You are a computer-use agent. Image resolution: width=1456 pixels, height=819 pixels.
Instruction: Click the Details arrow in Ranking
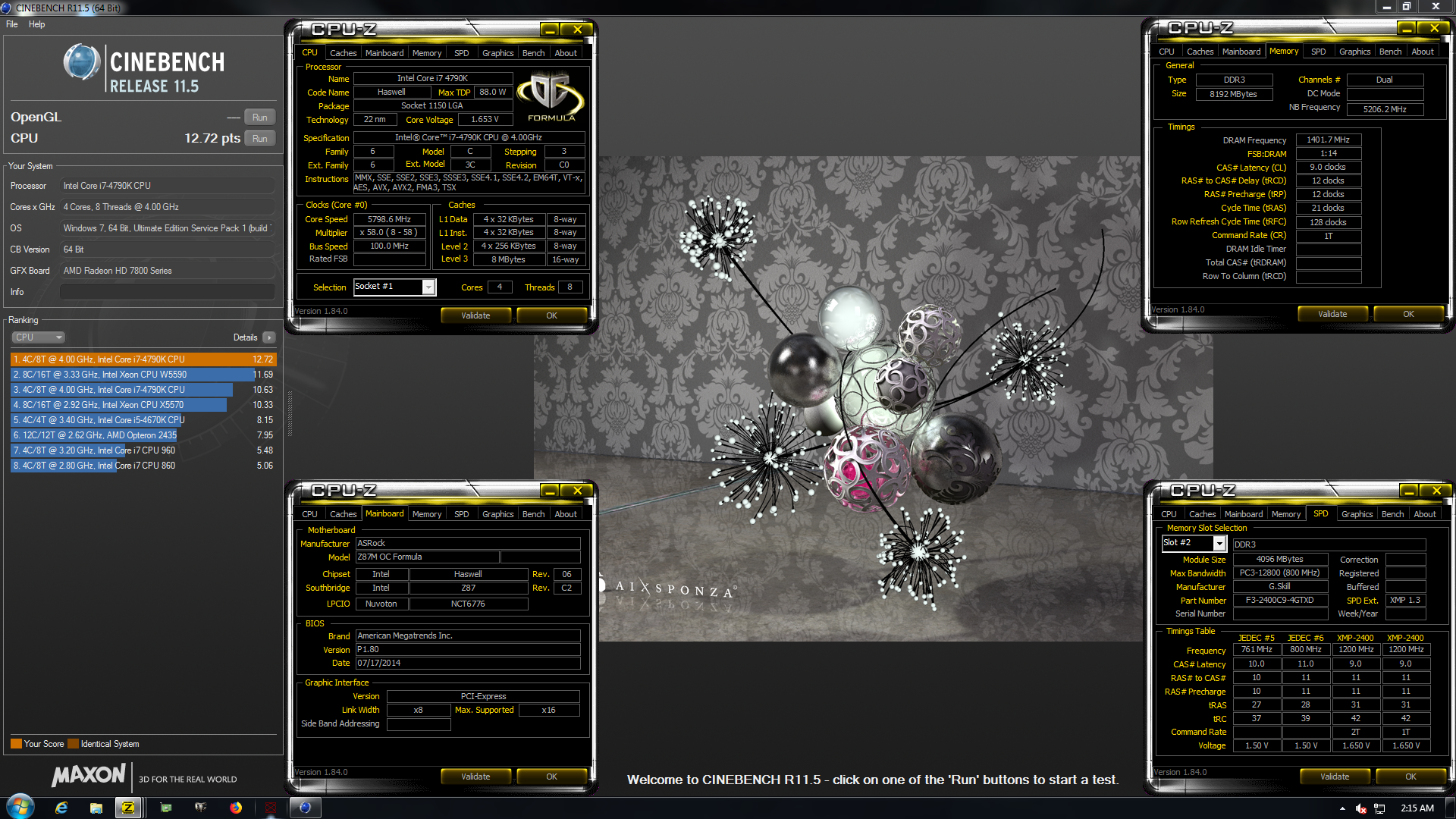point(268,337)
